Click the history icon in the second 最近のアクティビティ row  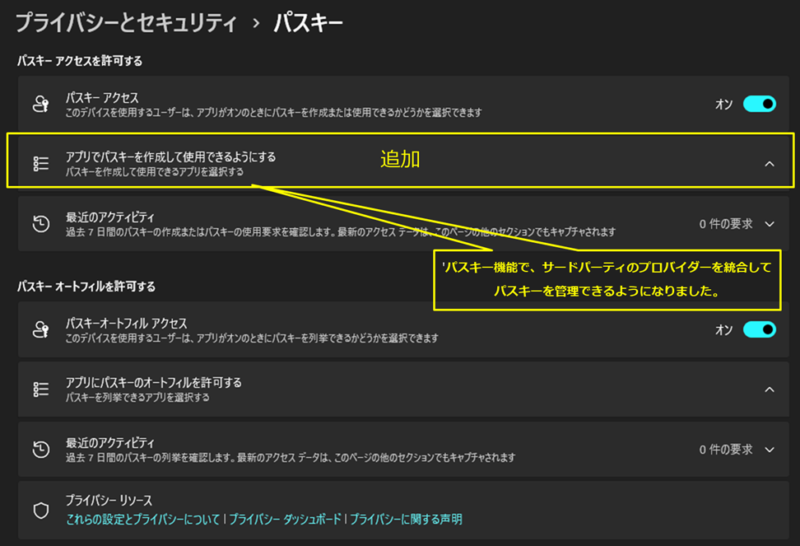(41, 449)
